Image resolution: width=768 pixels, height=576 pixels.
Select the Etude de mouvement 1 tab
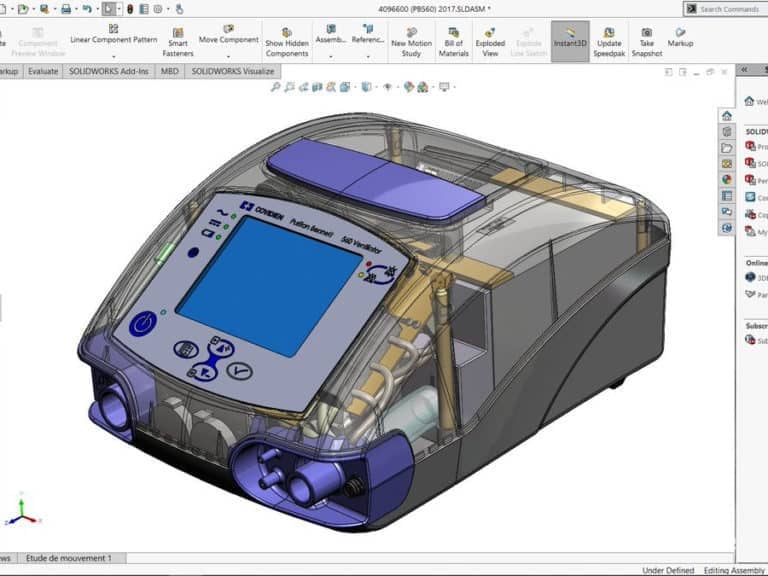coord(69,558)
